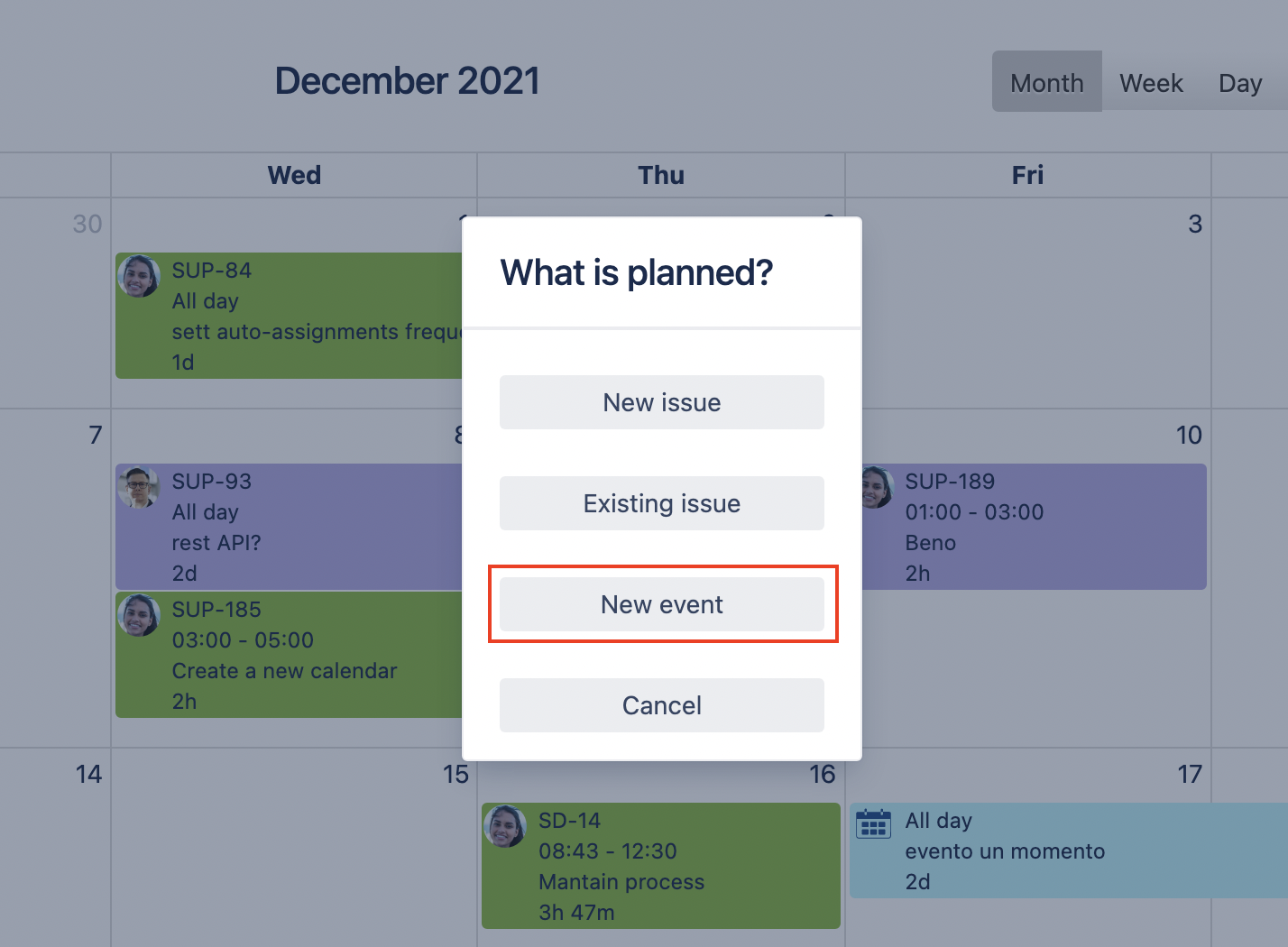Click the avatar on SUP-84 card
Viewport: 1288px width, 947px height.
139,276
